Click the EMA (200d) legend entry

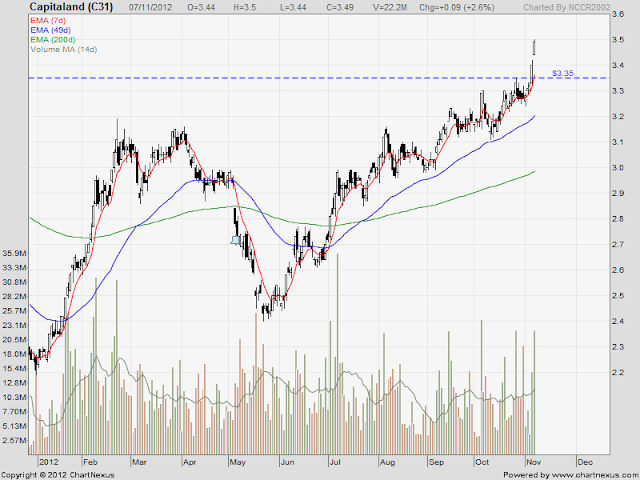tap(53, 40)
